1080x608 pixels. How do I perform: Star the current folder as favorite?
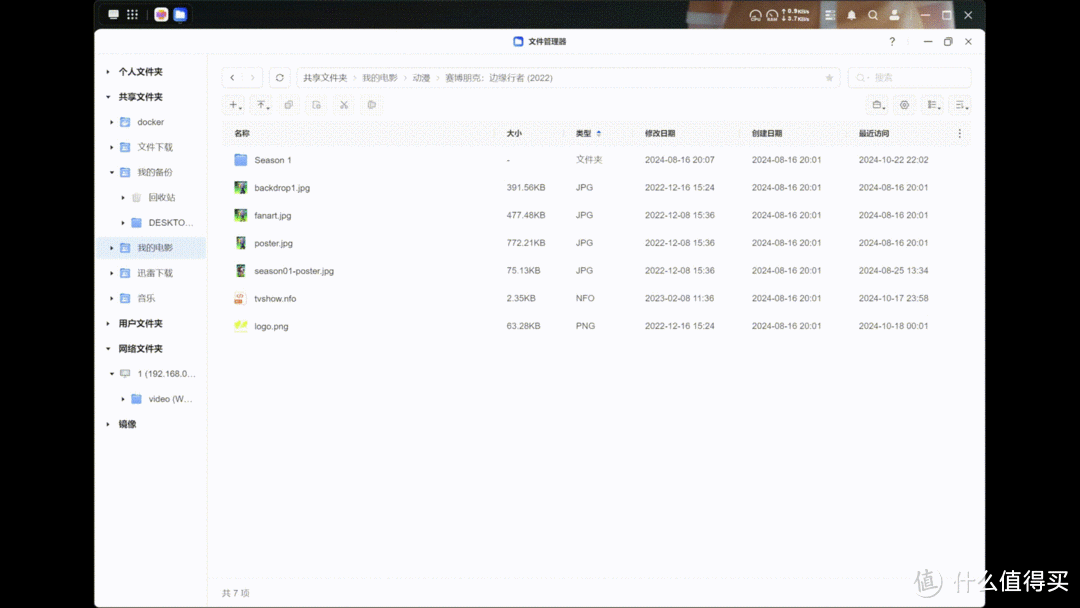(x=829, y=78)
